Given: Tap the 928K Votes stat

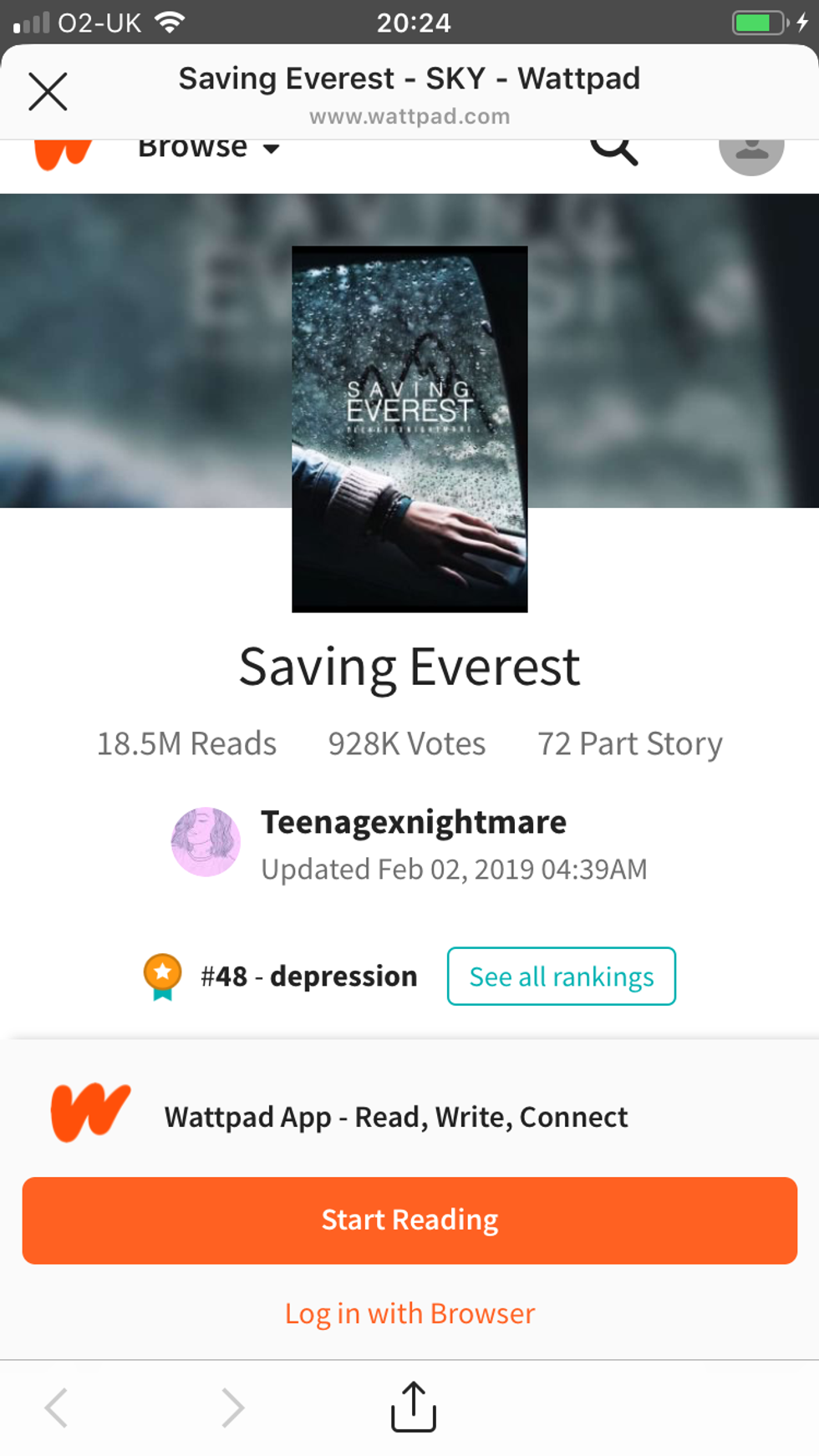Looking at the screenshot, I should pyautogui.click(x=406, y=743).
